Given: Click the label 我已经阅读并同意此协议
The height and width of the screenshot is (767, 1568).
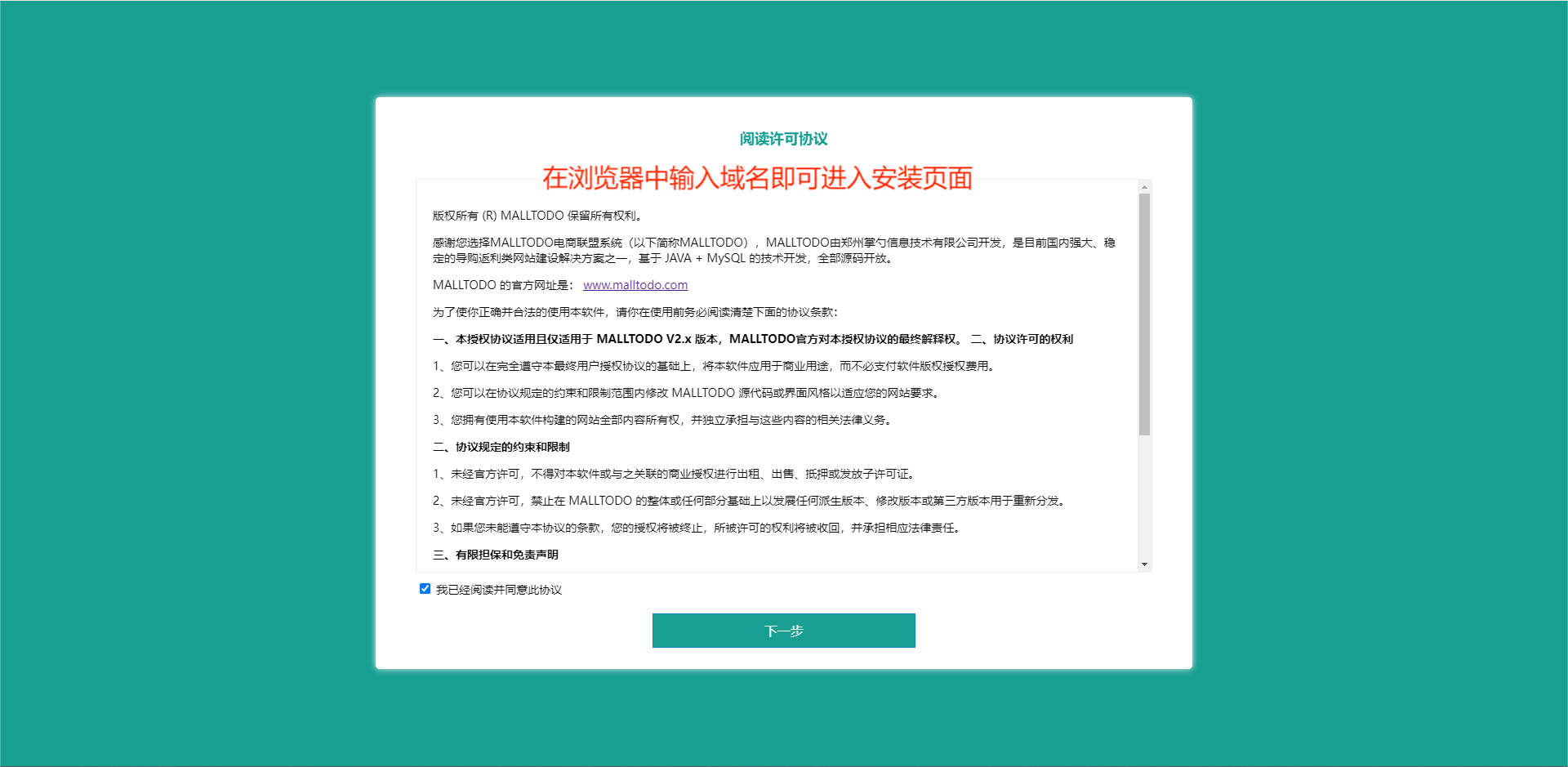Looking at the screenshot, I should pos(499,590).
